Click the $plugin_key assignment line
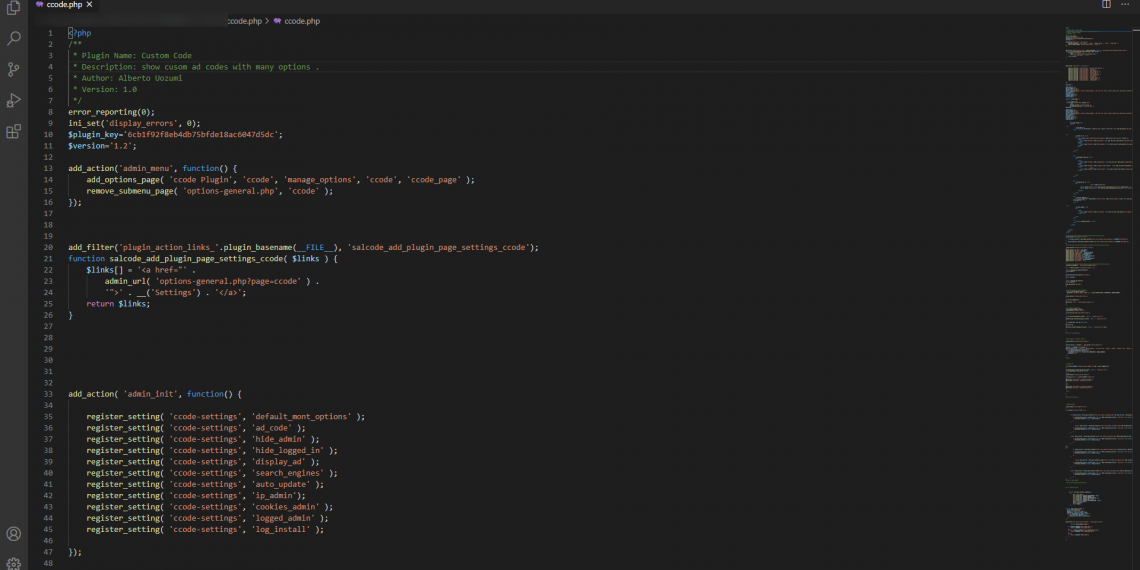Screen dimensions: 1140x570 175,135
